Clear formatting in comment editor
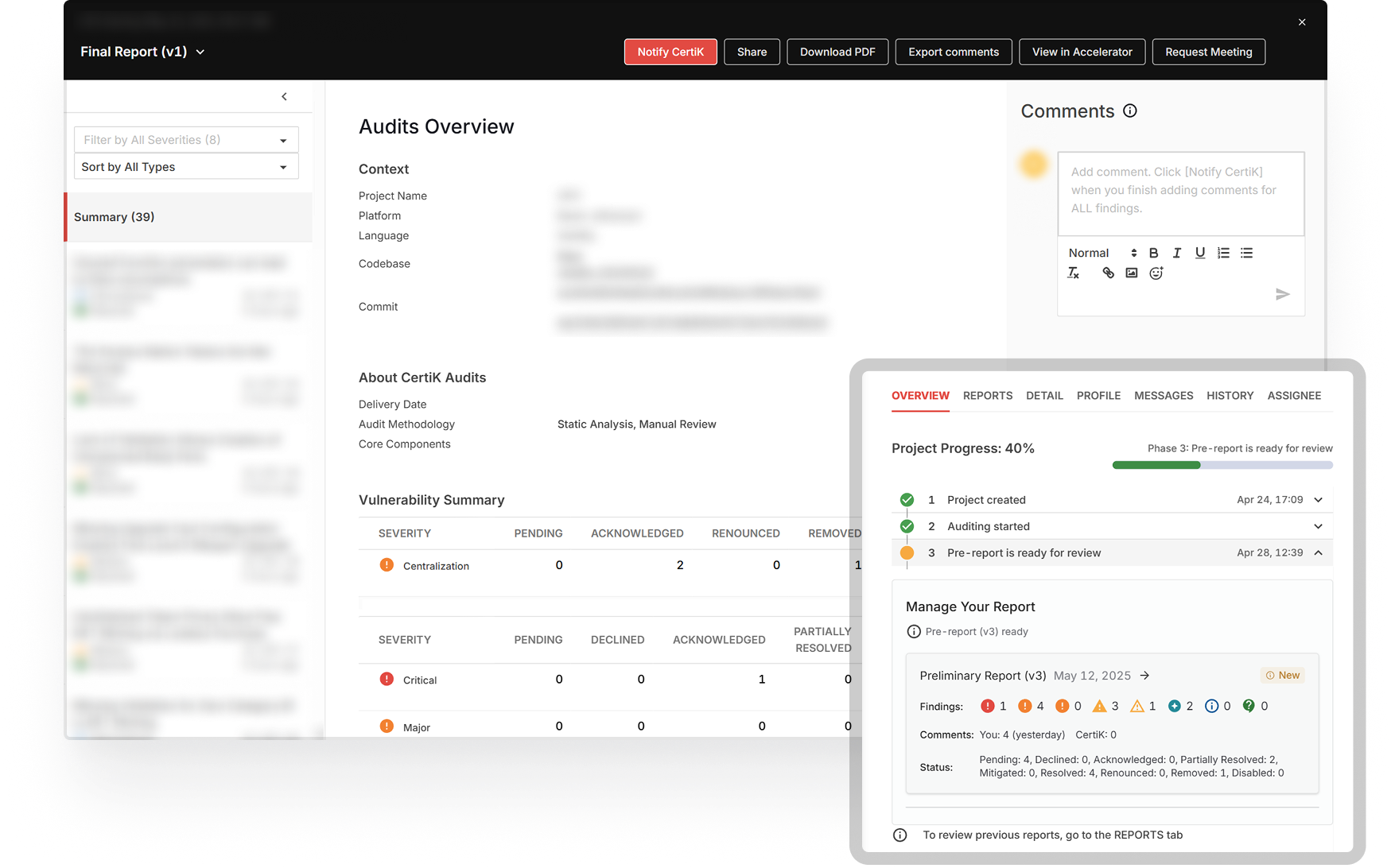 [x=1074, y=273]
